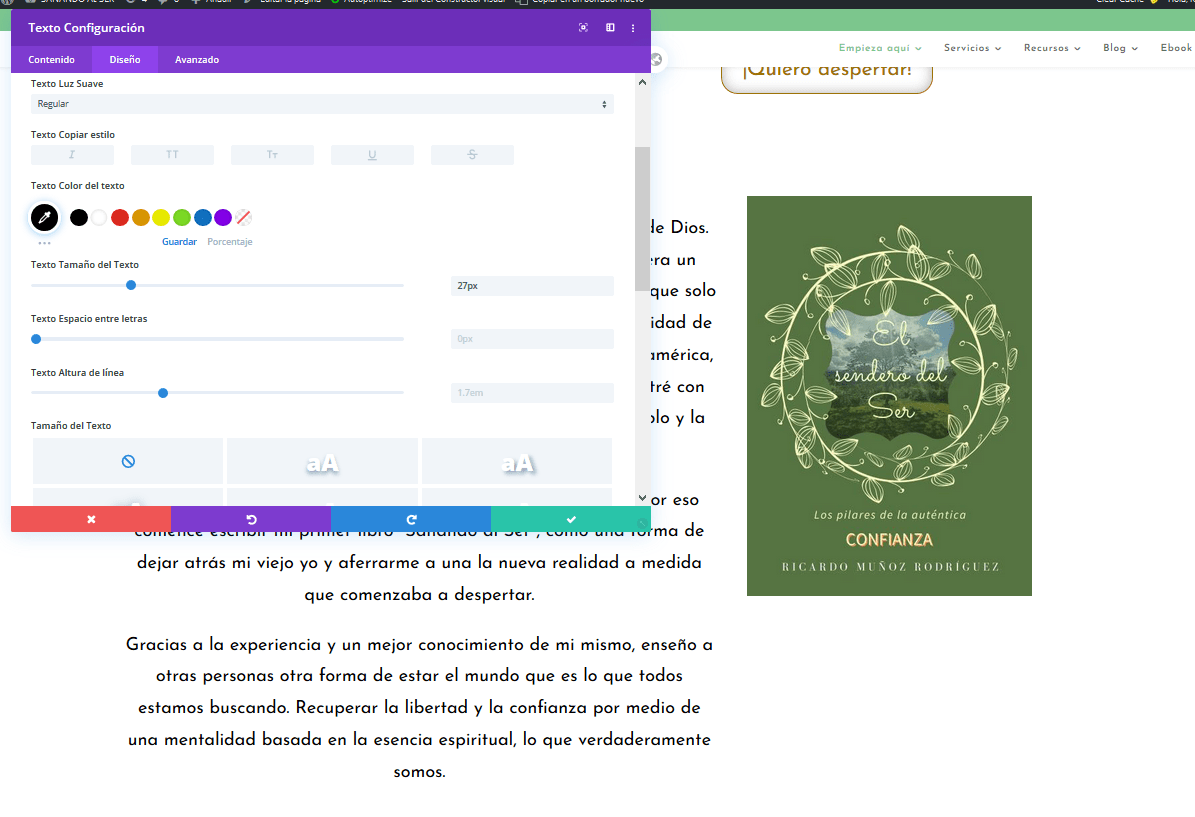Switch to the Contenido tab
1195x817 pixels.
point(51,59)
